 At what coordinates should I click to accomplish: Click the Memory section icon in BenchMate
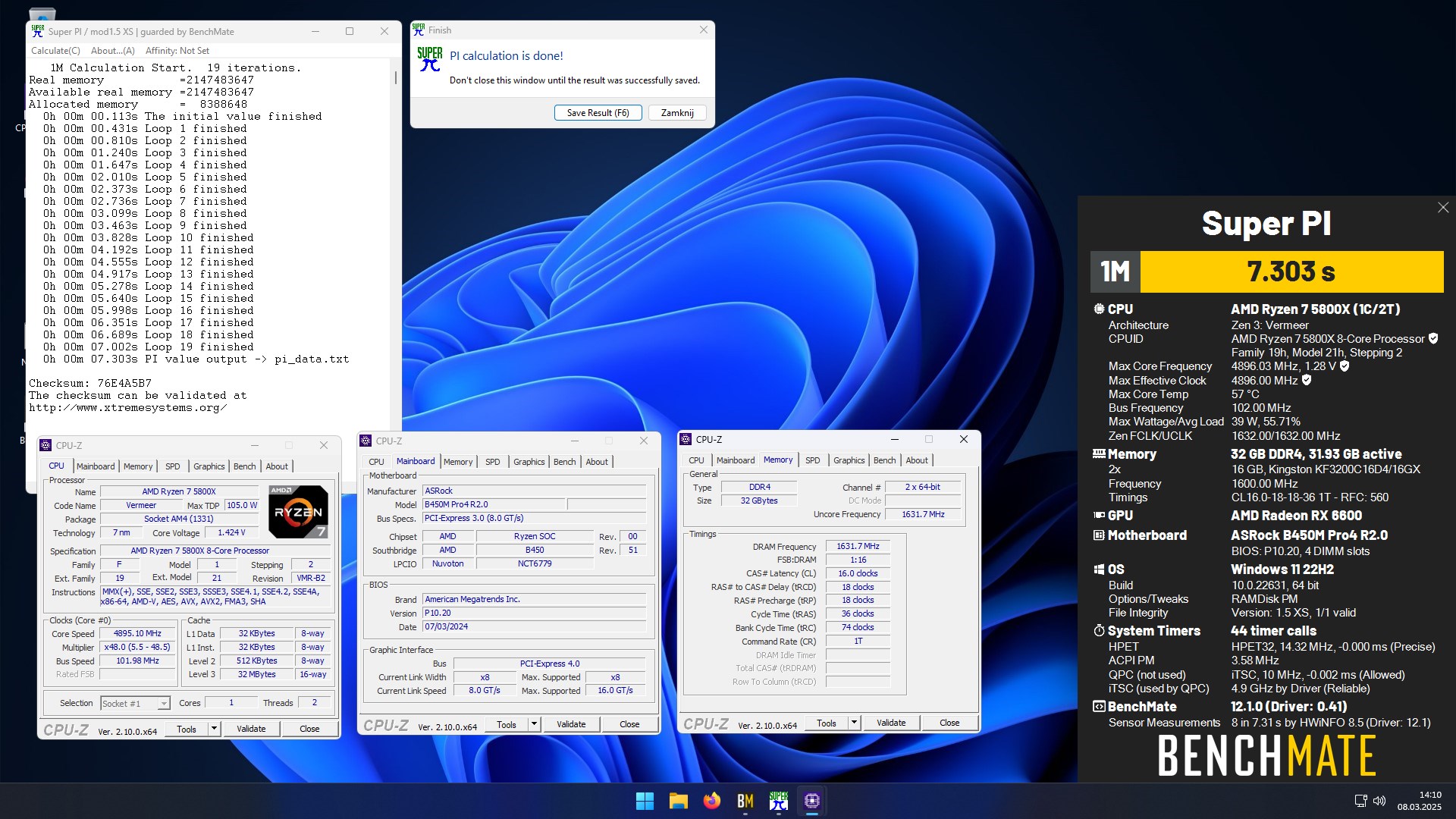(x=1099, y=453)
